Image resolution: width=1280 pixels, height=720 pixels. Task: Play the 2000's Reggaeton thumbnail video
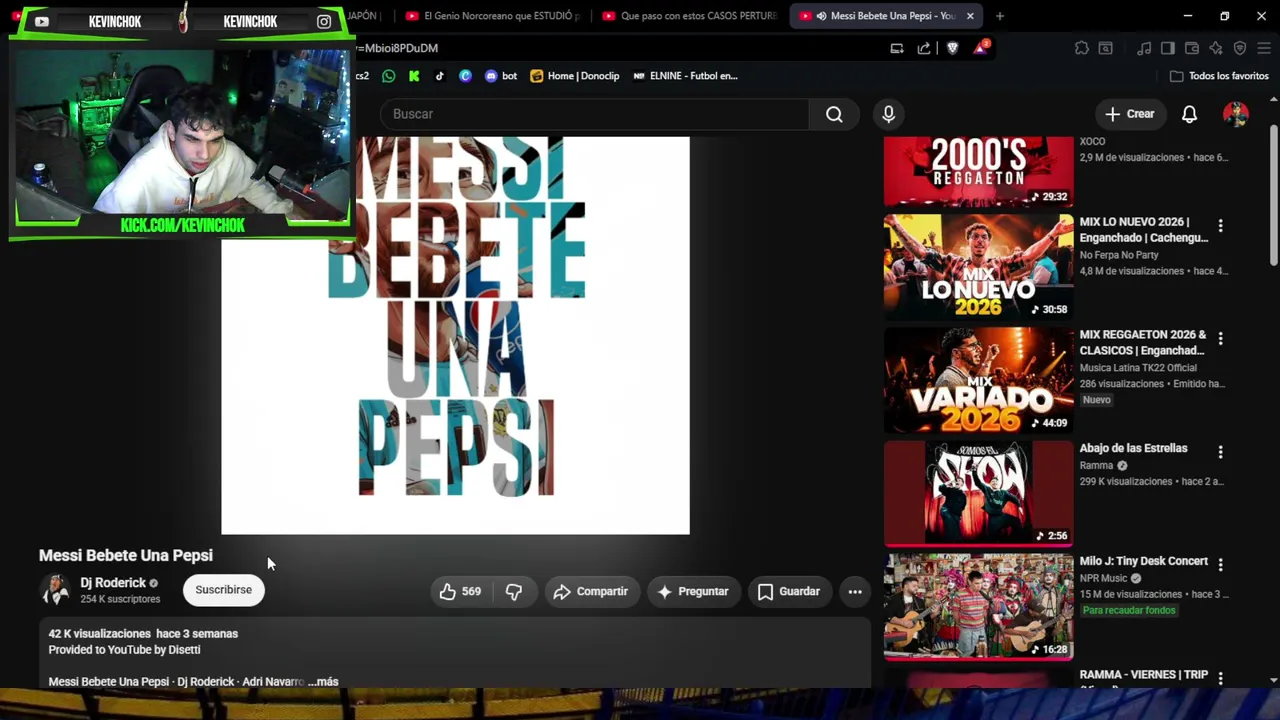[x=978, y=172]
